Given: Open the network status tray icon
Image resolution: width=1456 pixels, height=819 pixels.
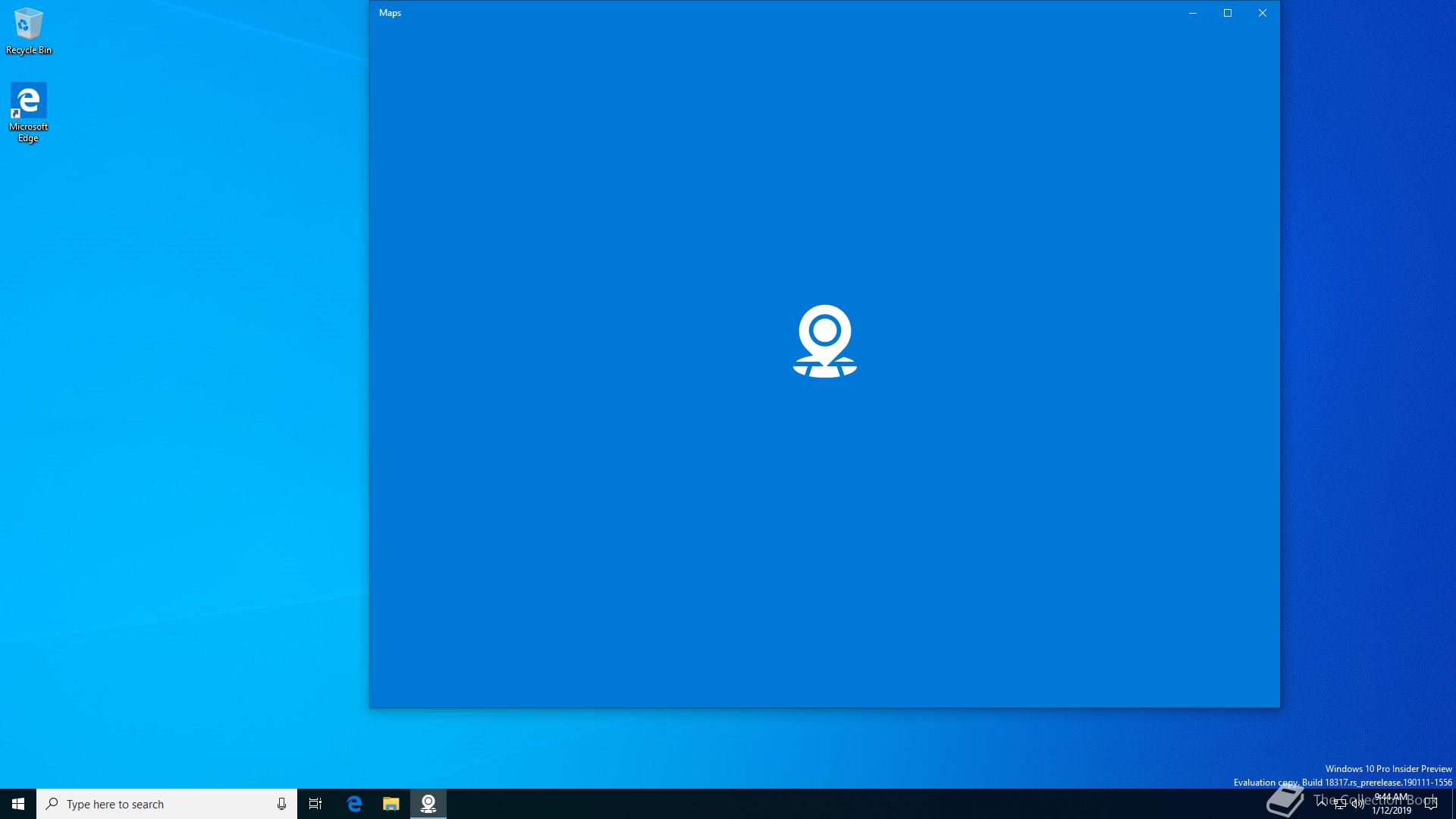Looking at the screenshot, I should 1340,804.
